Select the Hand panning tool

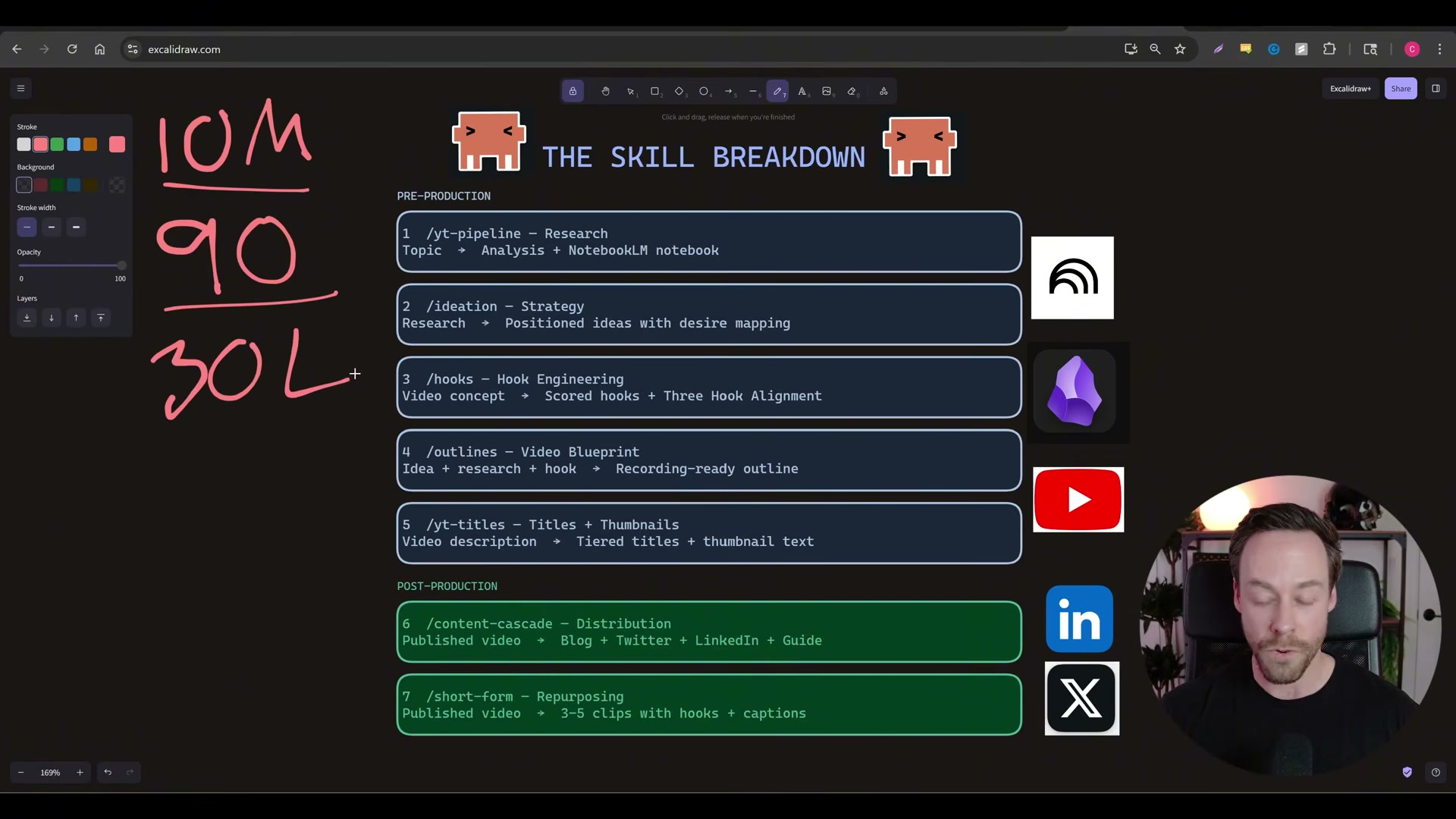tap(605, 91)
